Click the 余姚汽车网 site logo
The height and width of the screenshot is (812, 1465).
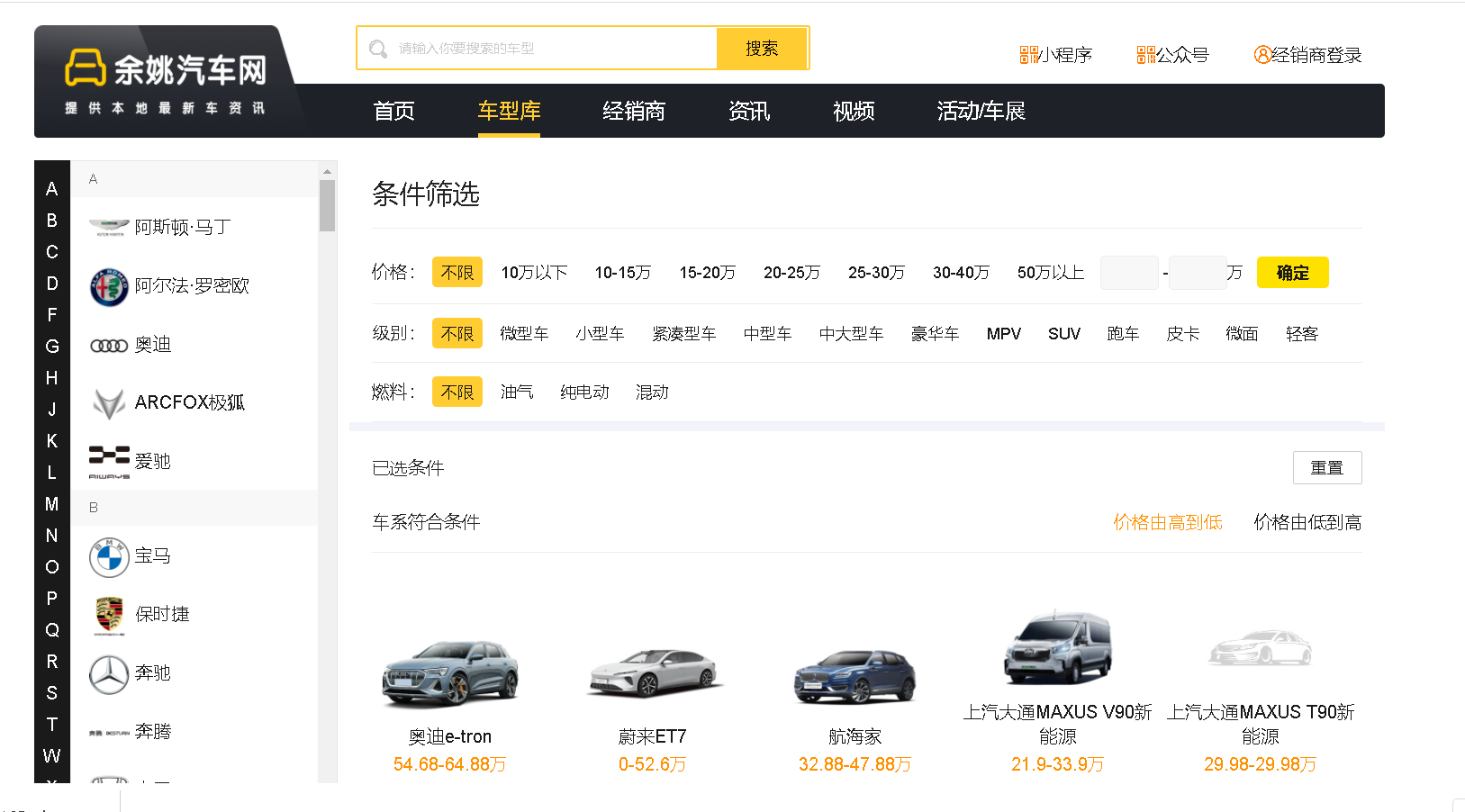pos(166,81)
